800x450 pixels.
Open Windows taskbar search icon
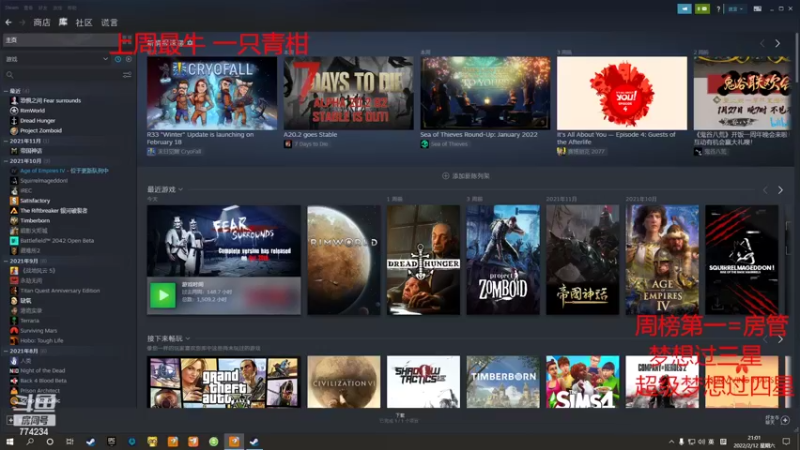pos(30,442)
